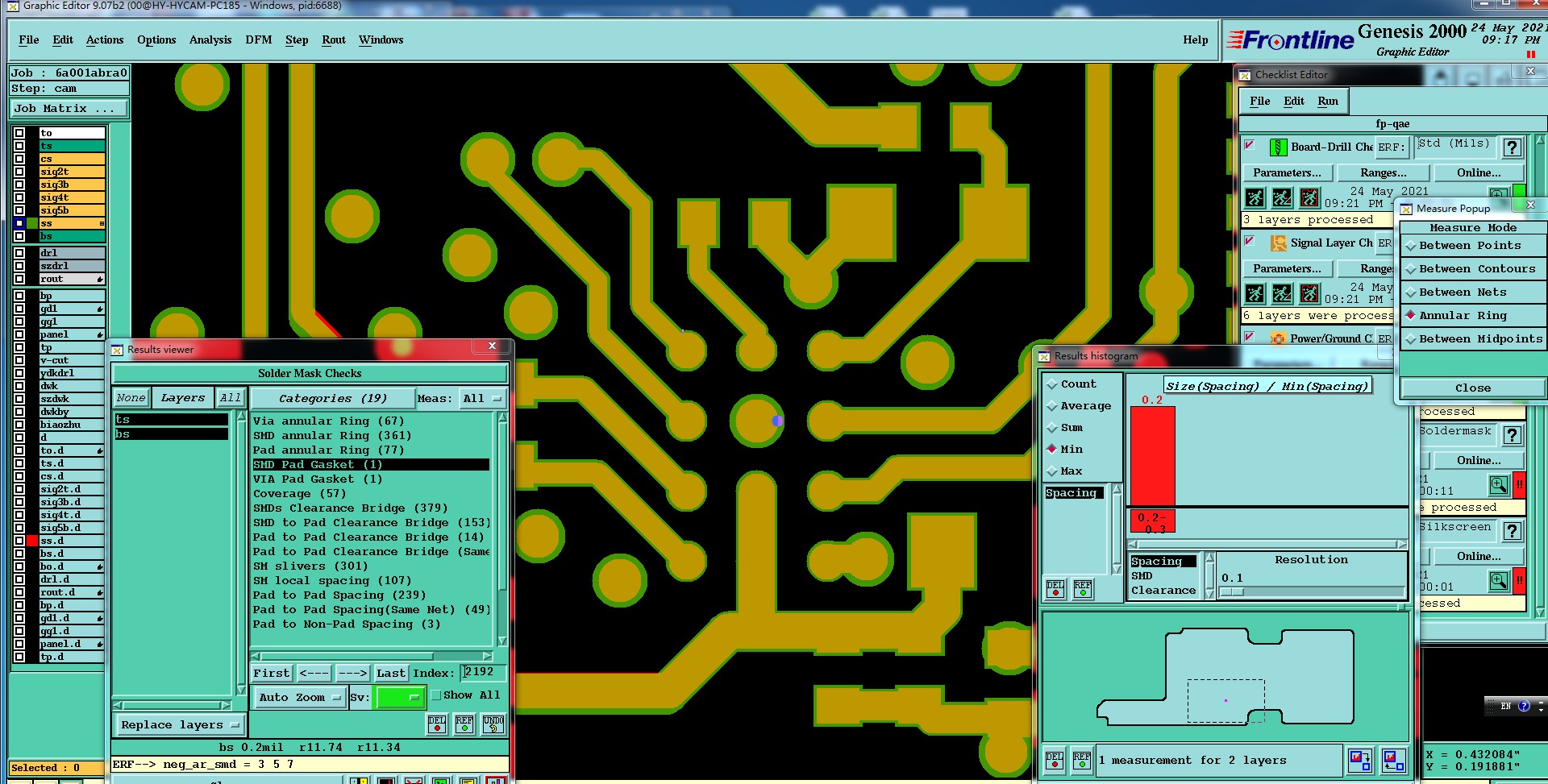Click histogram export-down icon at bottom
This screenshot has width=1548, height=784.
[1360, 760]
